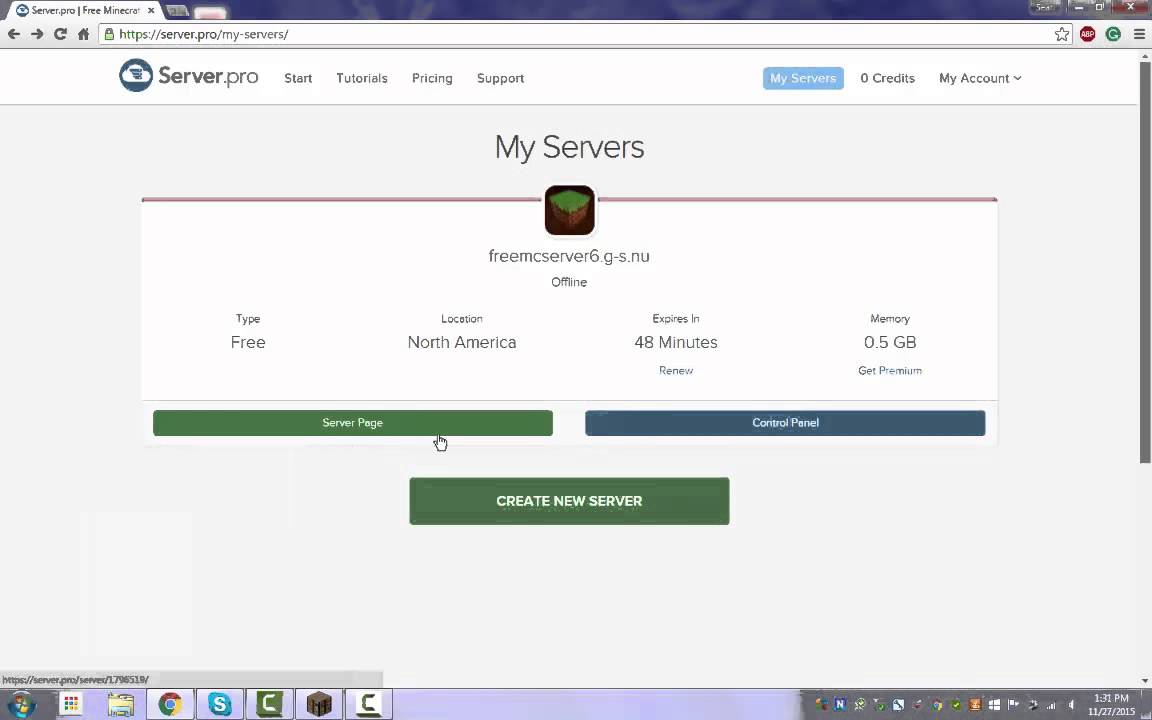
Task: Open the Chrome hamburger menu
Action: point(1139,34)
